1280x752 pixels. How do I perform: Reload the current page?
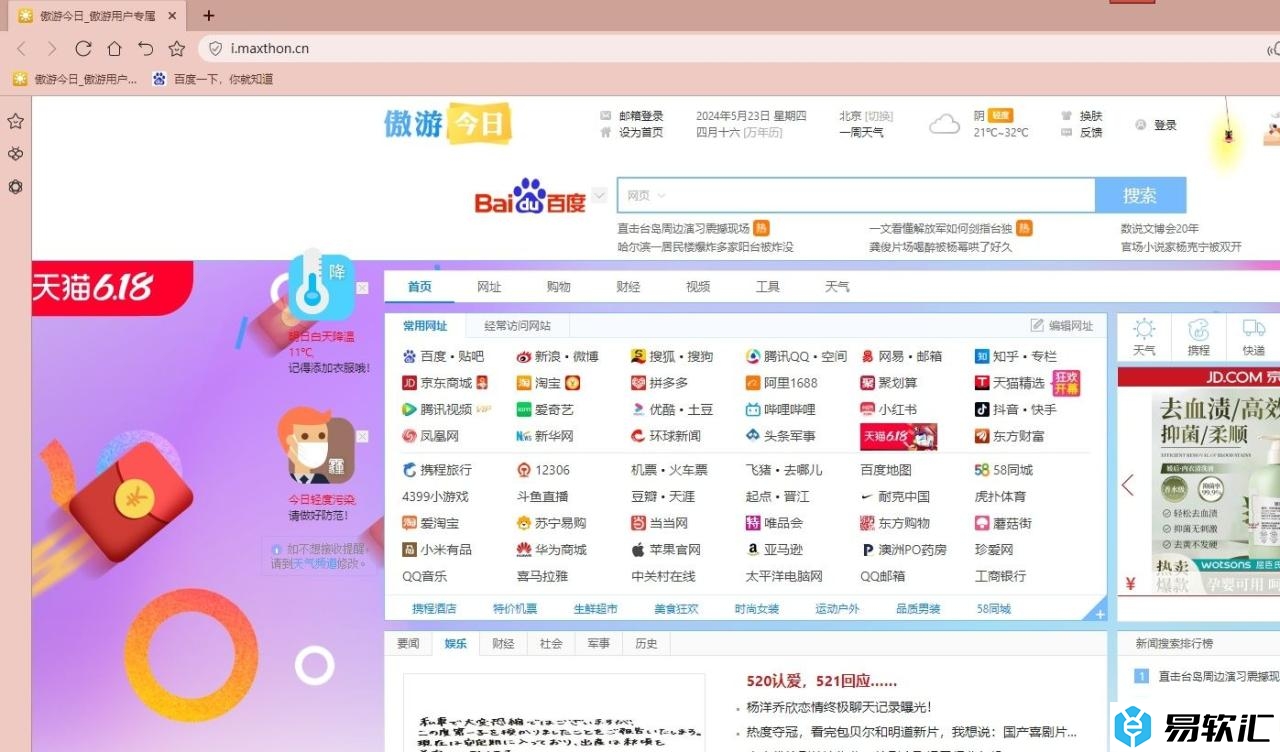point(83,48)
